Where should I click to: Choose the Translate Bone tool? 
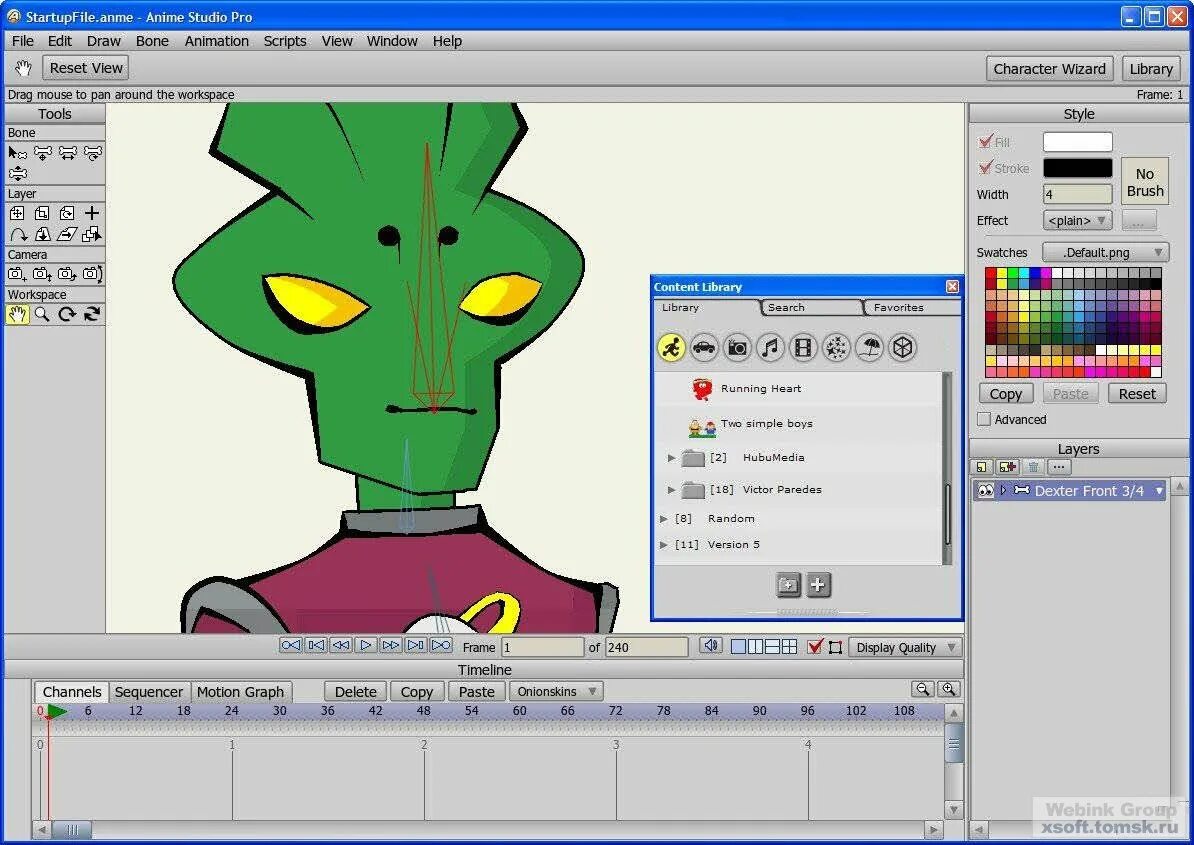43,153
